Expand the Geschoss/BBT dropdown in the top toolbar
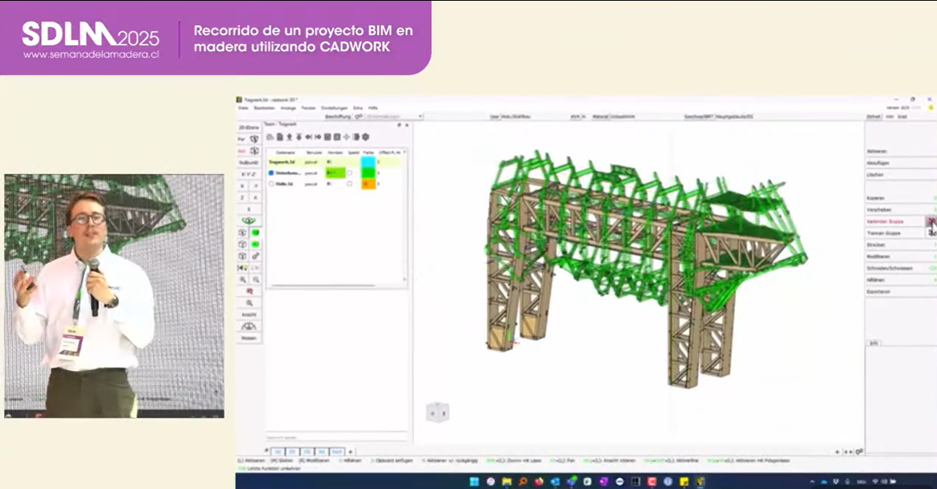The height and width of the screenshot is (489, 937). [x=720, y=117]
